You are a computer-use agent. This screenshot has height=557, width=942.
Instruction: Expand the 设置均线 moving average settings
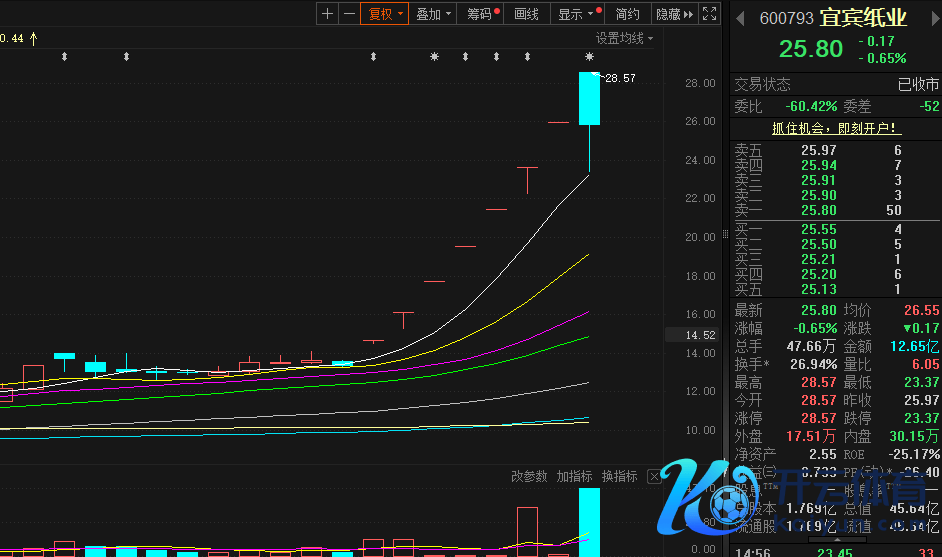click(624, 38)
